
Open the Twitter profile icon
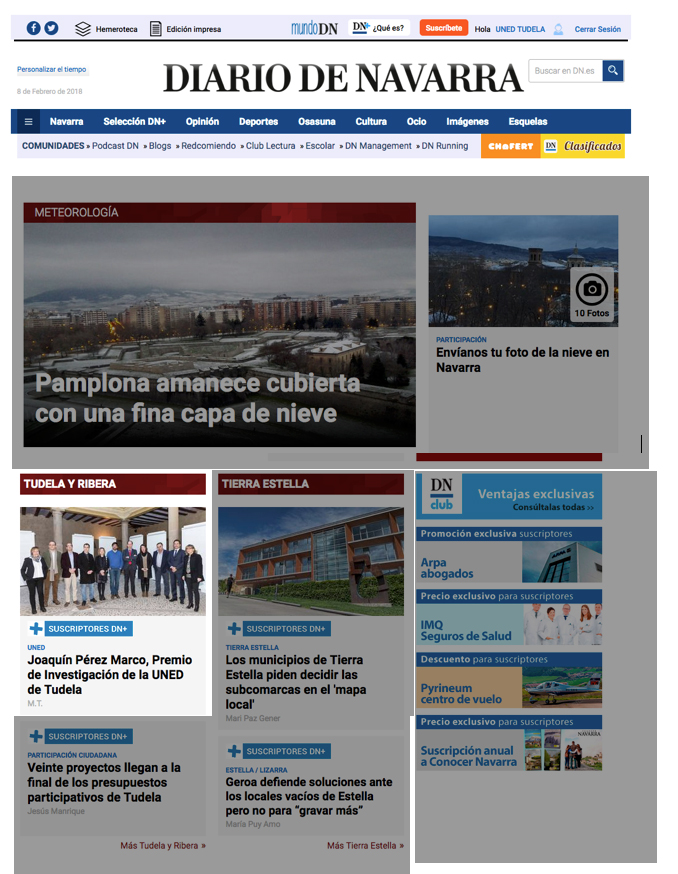click(51, 28)
